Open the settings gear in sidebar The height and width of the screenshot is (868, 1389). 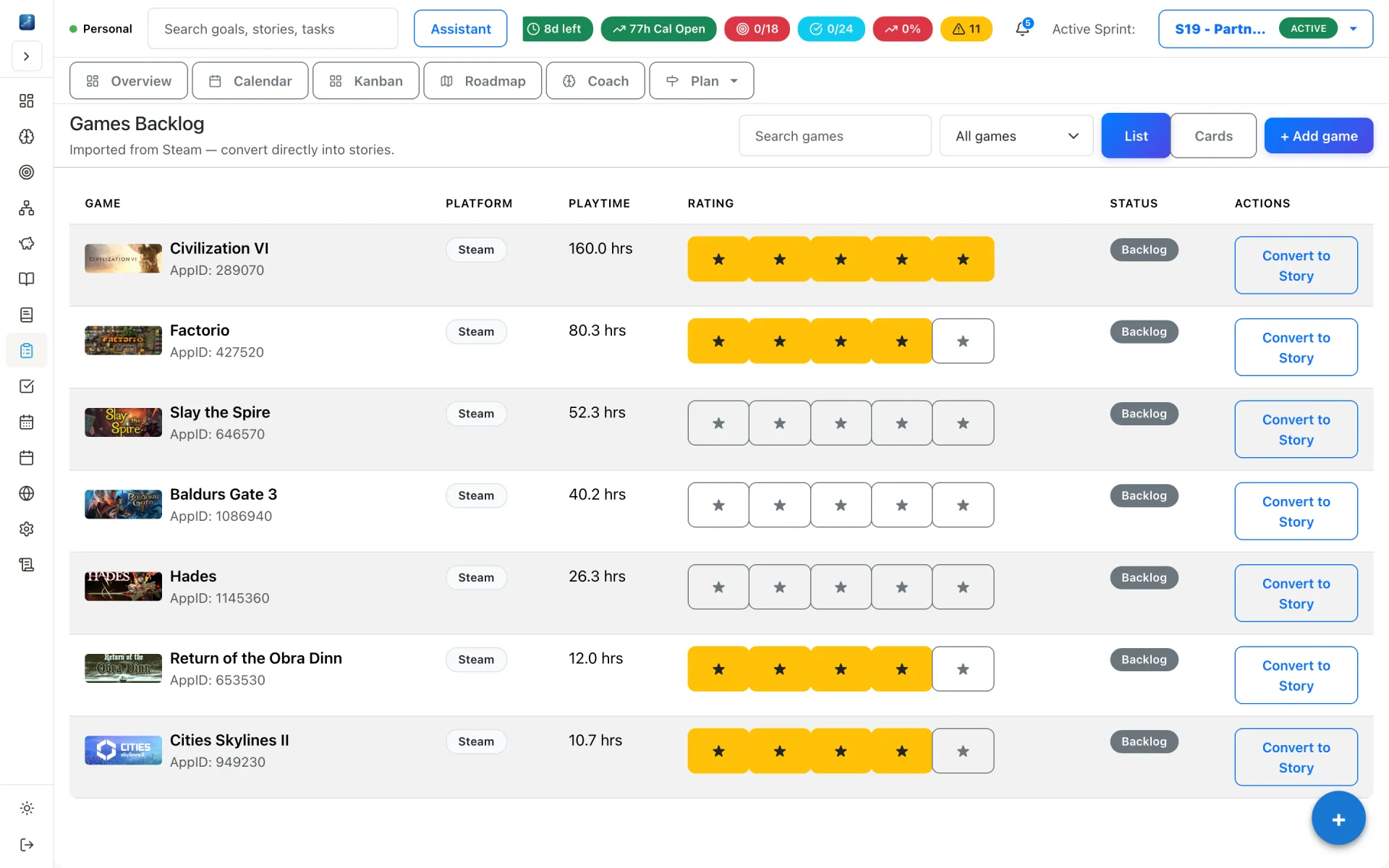coord(27,529)
